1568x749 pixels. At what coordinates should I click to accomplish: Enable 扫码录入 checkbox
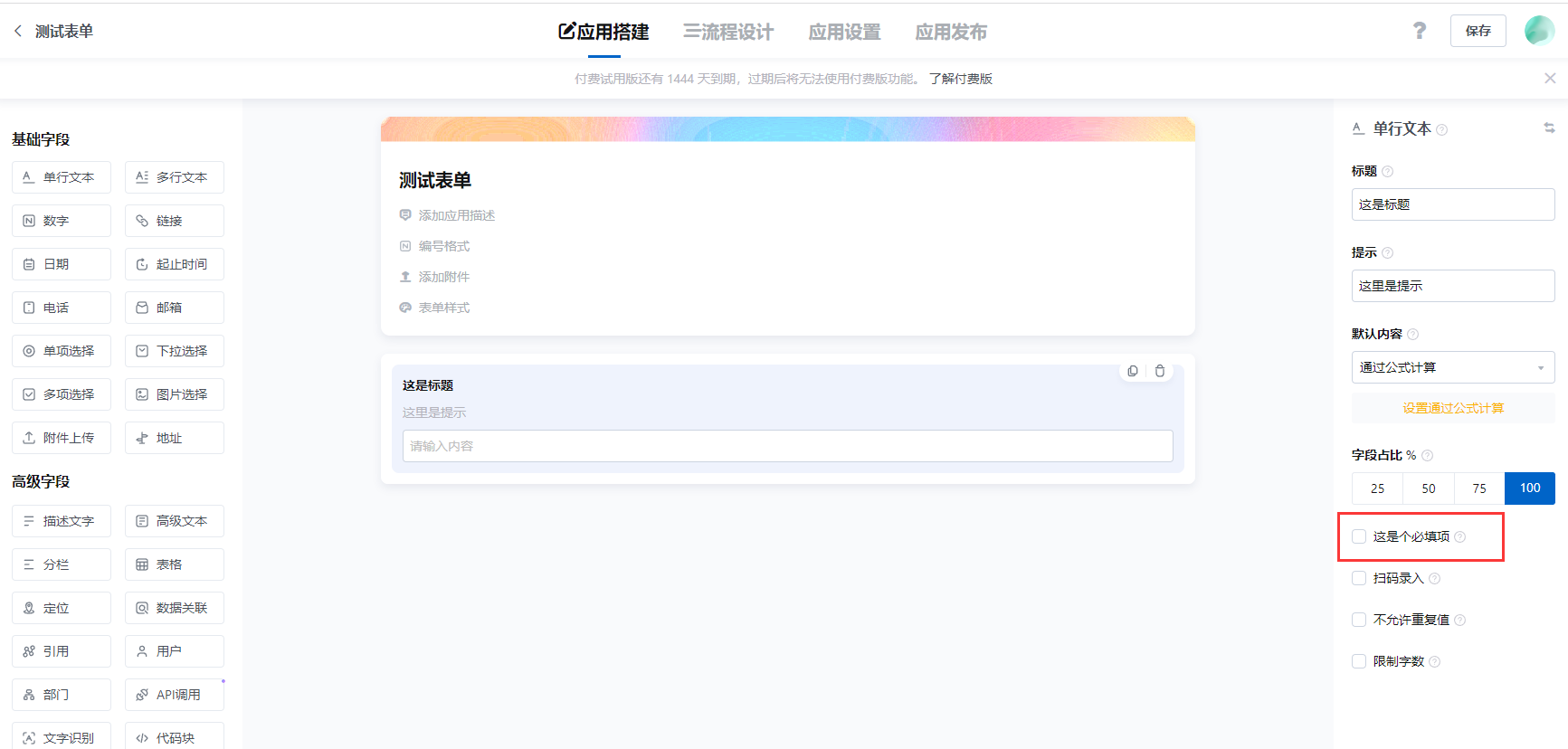pos(1359,578)
